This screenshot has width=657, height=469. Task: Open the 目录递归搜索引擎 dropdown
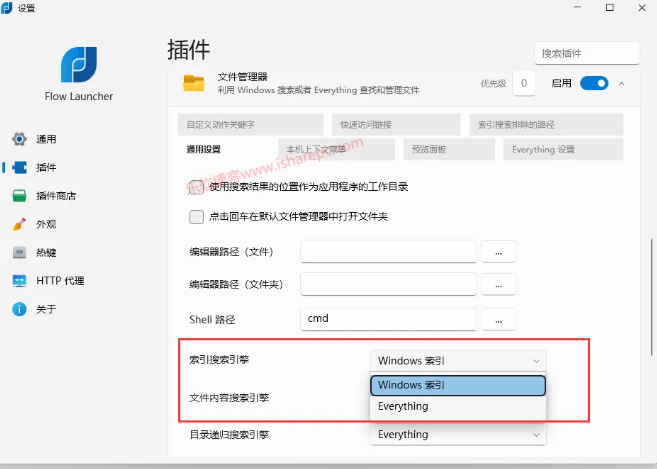(x=458, y=435)
